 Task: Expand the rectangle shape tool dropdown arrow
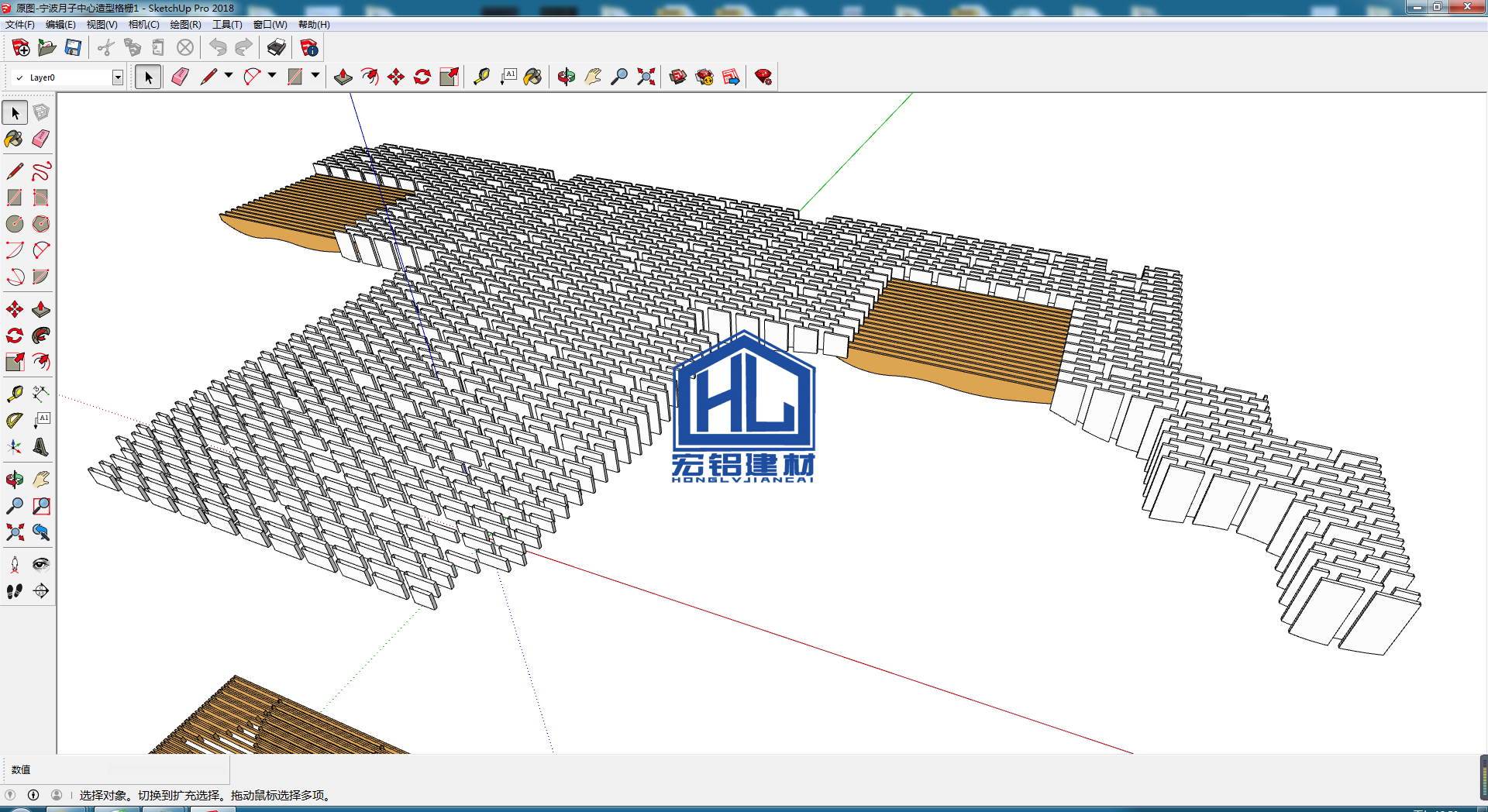(x=315, y=76)
